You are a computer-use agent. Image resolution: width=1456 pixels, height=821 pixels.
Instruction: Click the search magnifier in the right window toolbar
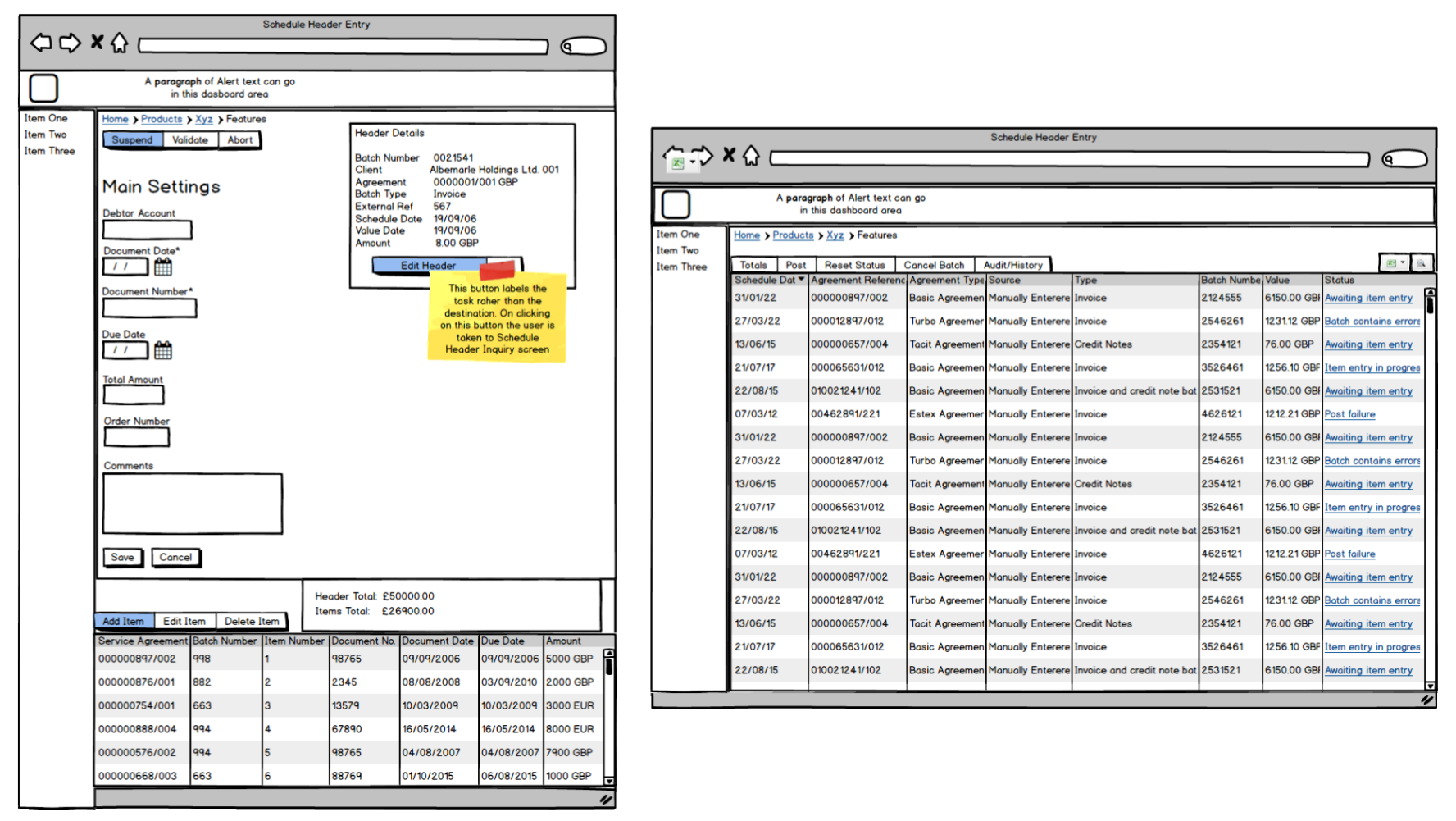click(x=1388, y=159)
